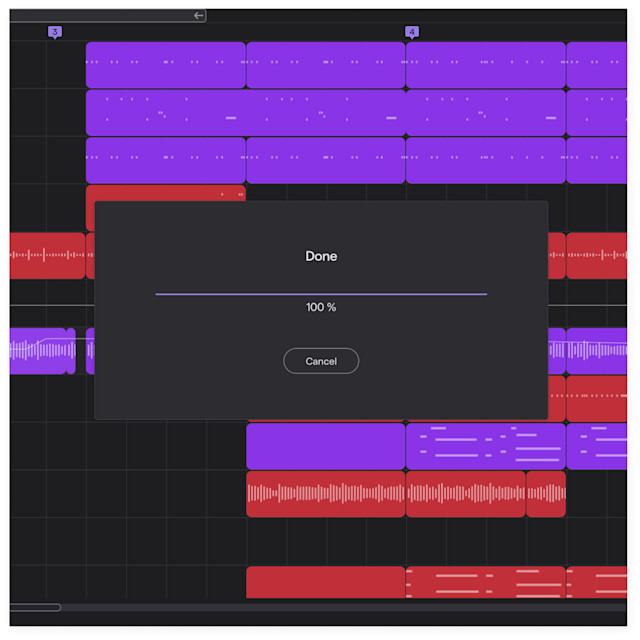Click the red waveform clip left of the dialog
The image size is (640, 640).
[47, 256]
